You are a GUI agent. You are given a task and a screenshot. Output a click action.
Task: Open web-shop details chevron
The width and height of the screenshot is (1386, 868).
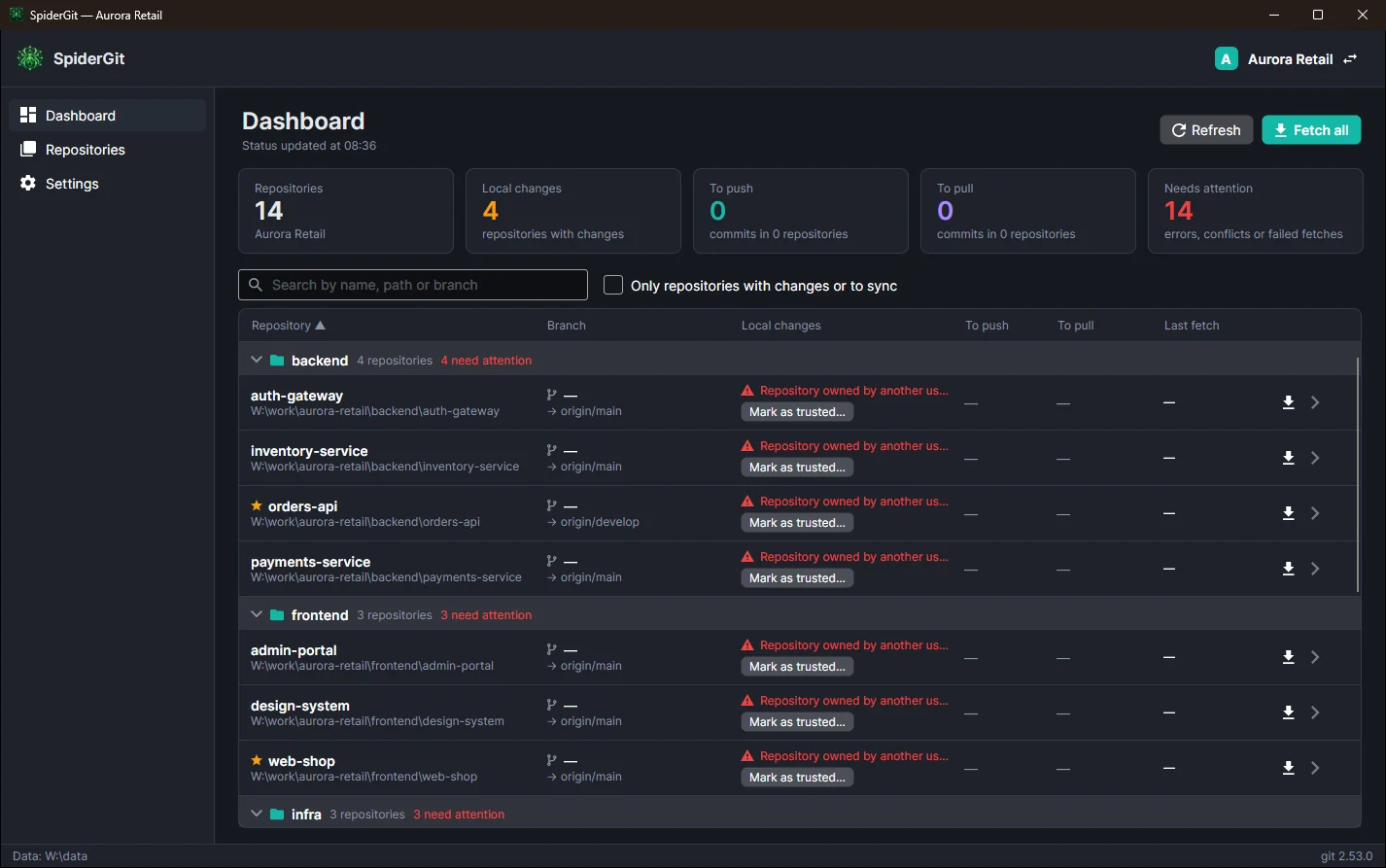pyautogui.click(x=1315, y=768)
